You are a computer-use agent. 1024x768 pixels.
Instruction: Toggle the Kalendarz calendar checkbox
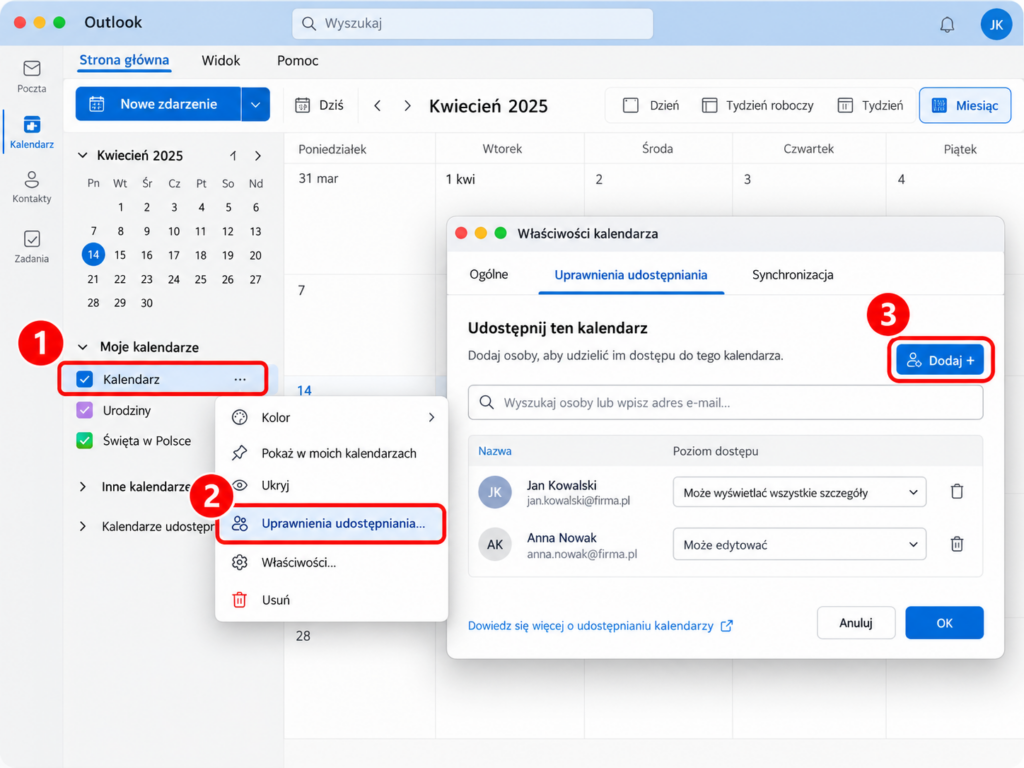click(x=84, y=379)
